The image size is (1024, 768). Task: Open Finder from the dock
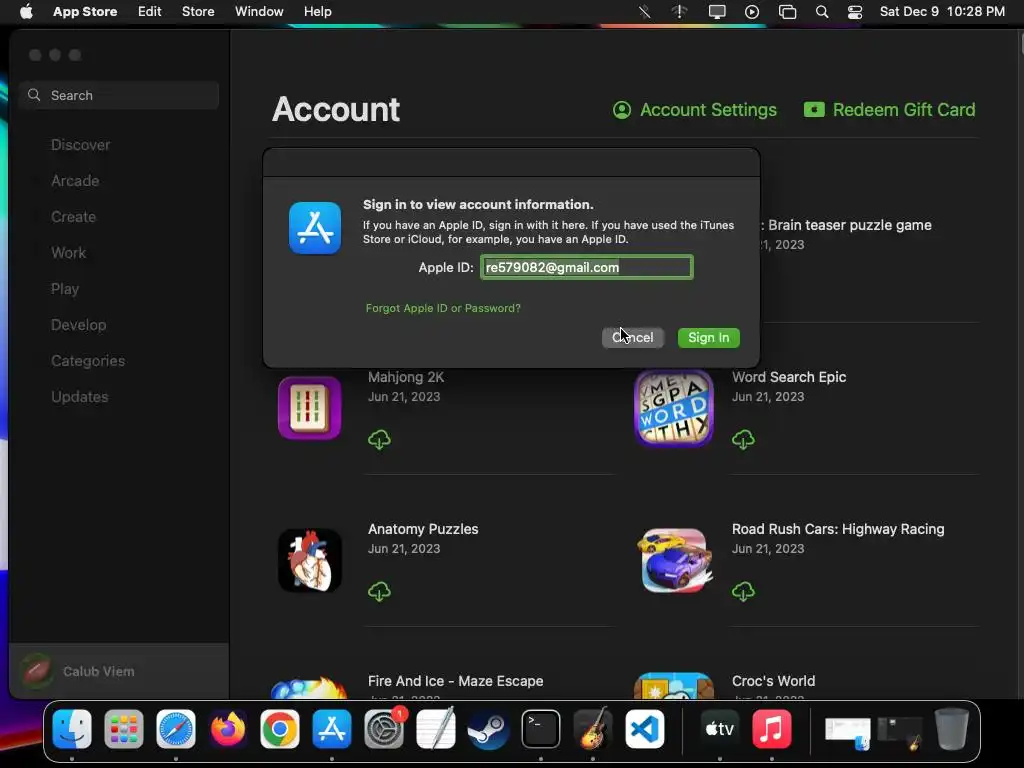pos(72,729)
